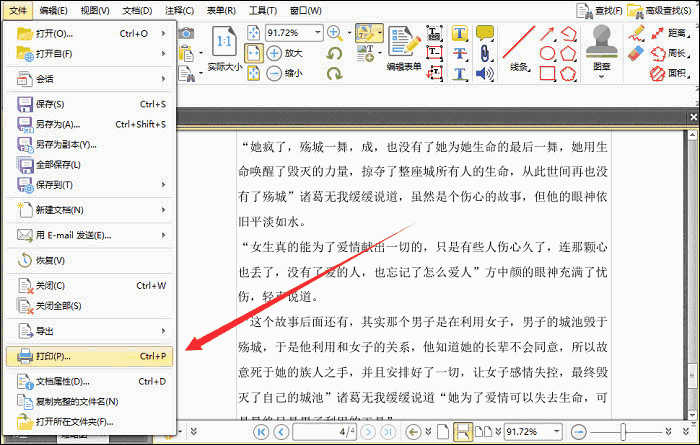
Task: Go to first page using bottom navigation
Action: point(262,431)
